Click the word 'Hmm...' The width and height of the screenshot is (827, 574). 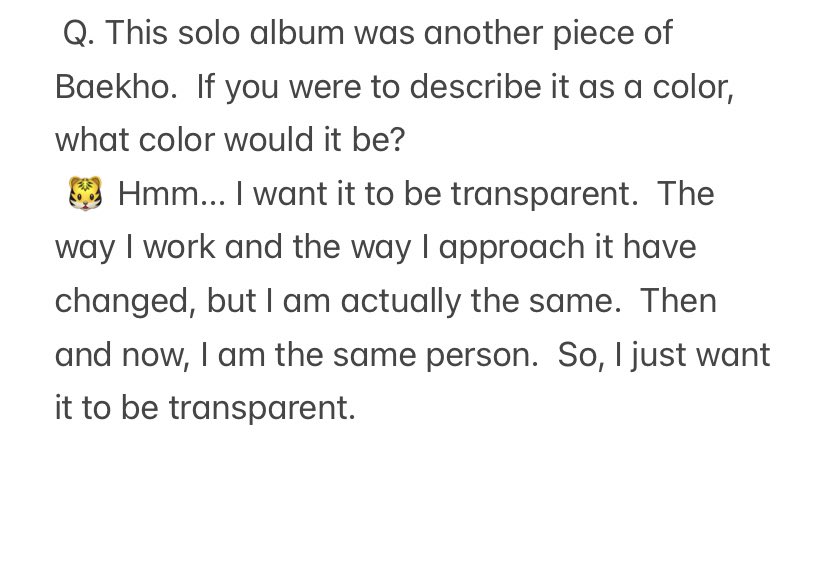point(172,194)
